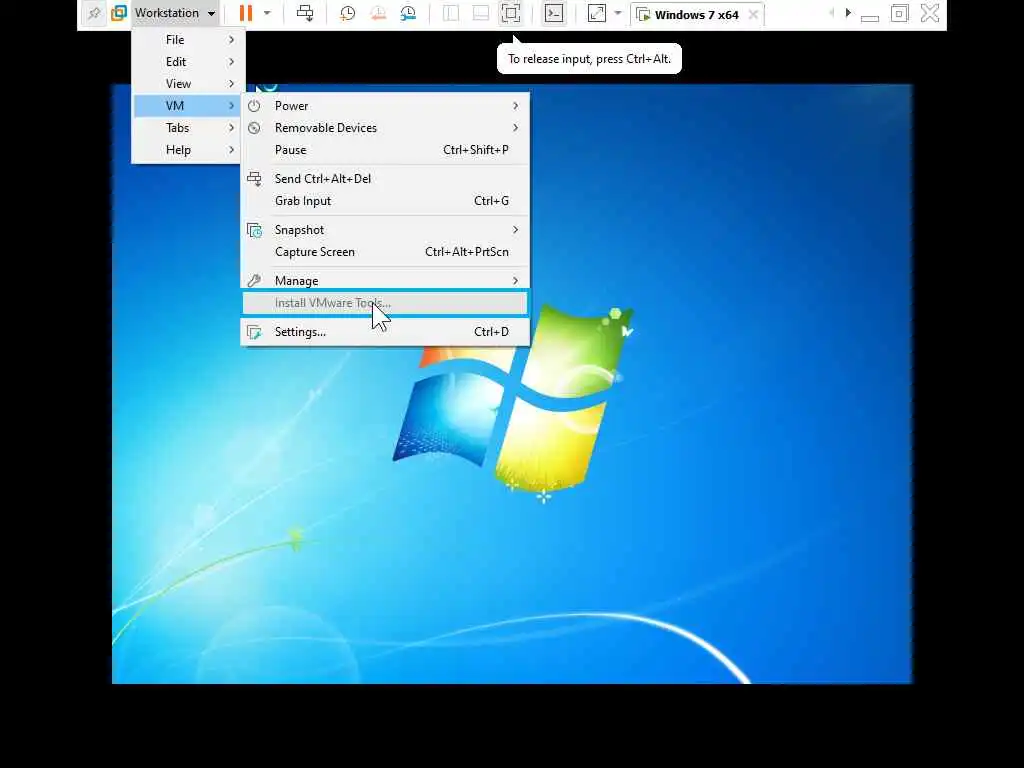Restore the VMware window size
Screen dimensions: 1024x768
click(900, 13)
